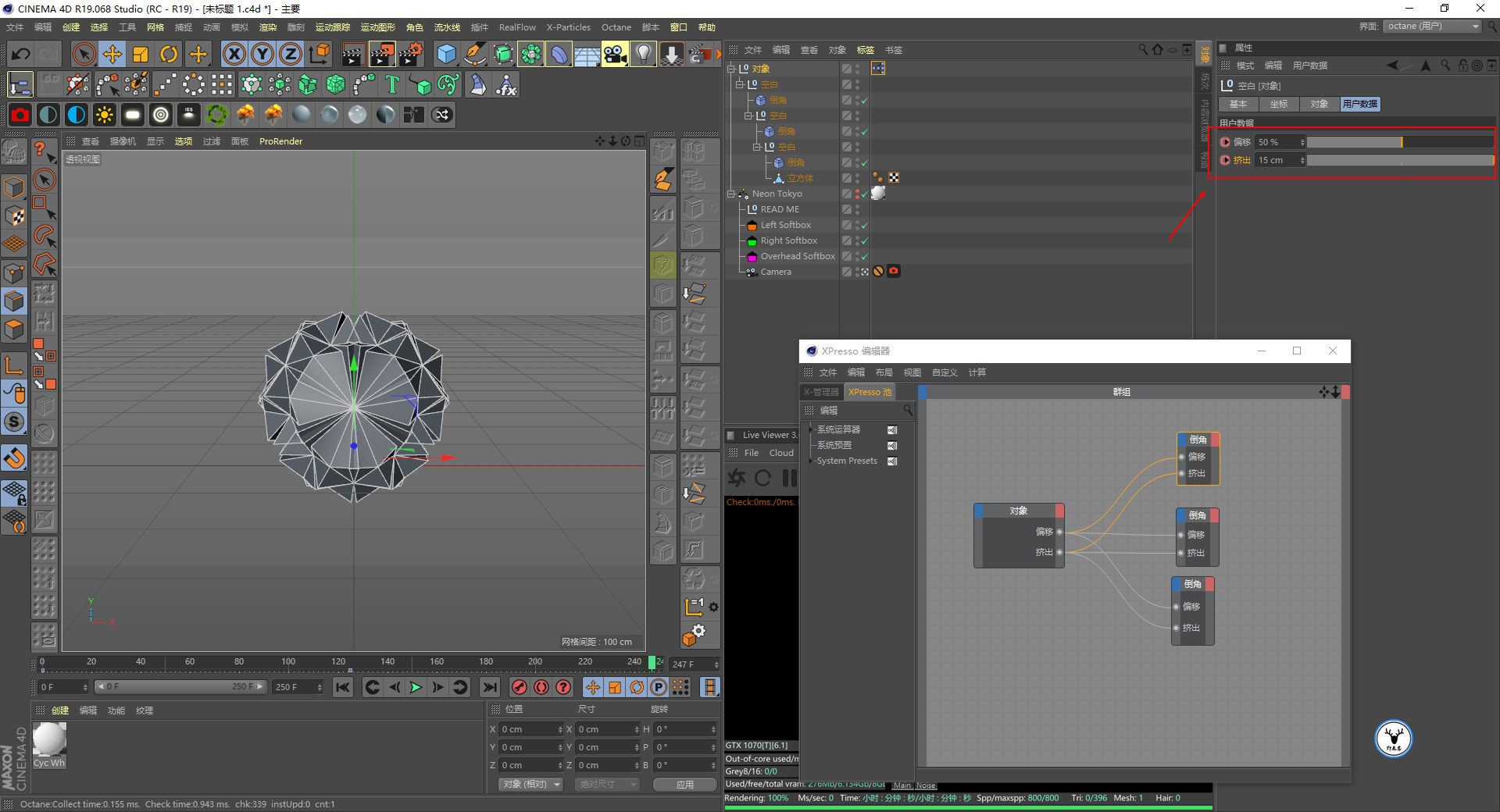Image resolution: width=1500 pixels, height=812 pixels.
Task: Click the XPresso tag on 对象 object
Action: 878,68
